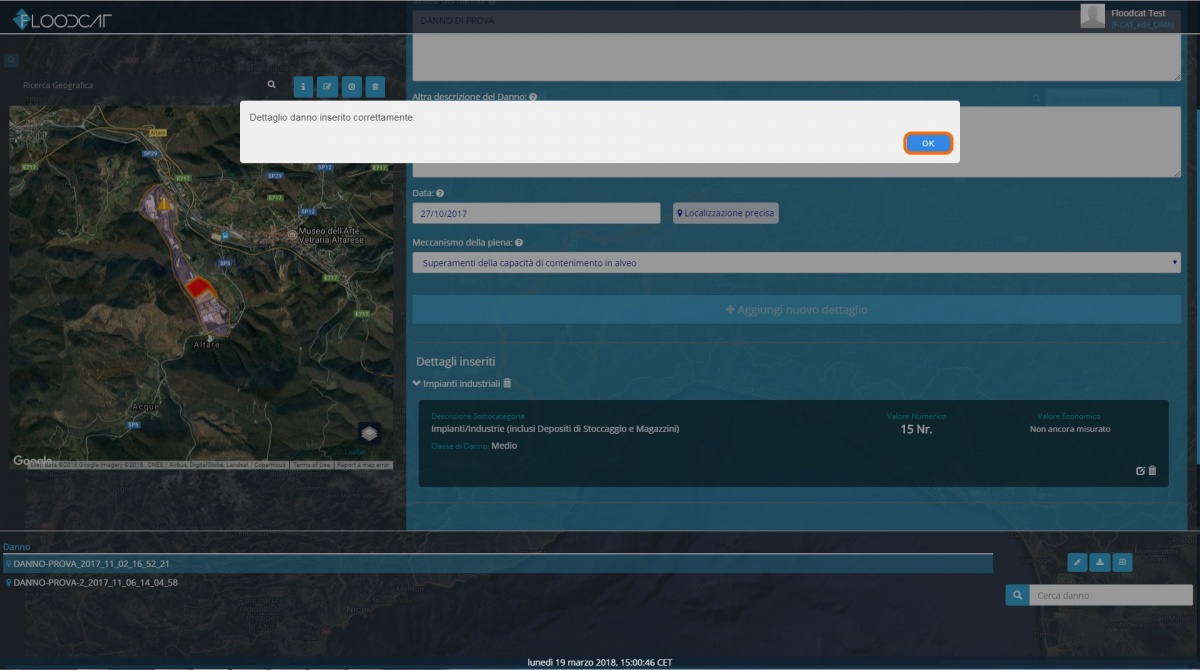
Task: Click the help icon beside Data
Action: pos(440,193)
